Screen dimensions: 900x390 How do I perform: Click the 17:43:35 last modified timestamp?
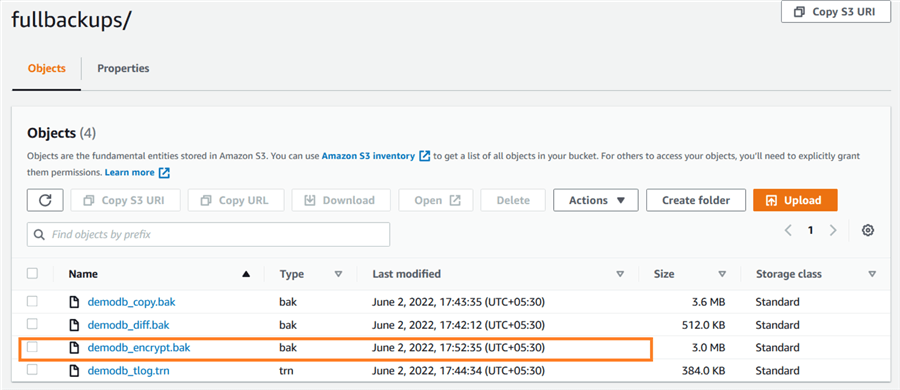(x=458, y=302)
